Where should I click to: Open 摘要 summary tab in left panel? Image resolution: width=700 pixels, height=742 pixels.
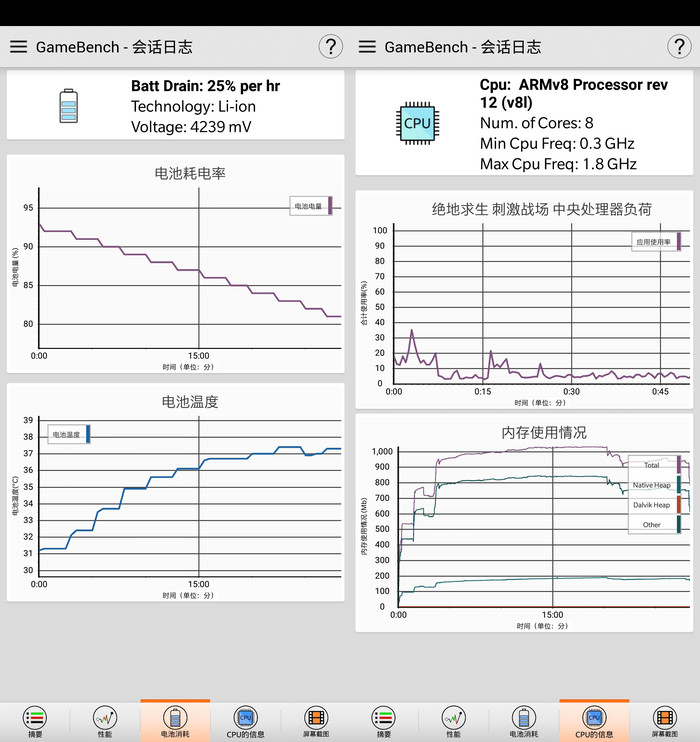[x=35, y=721]
